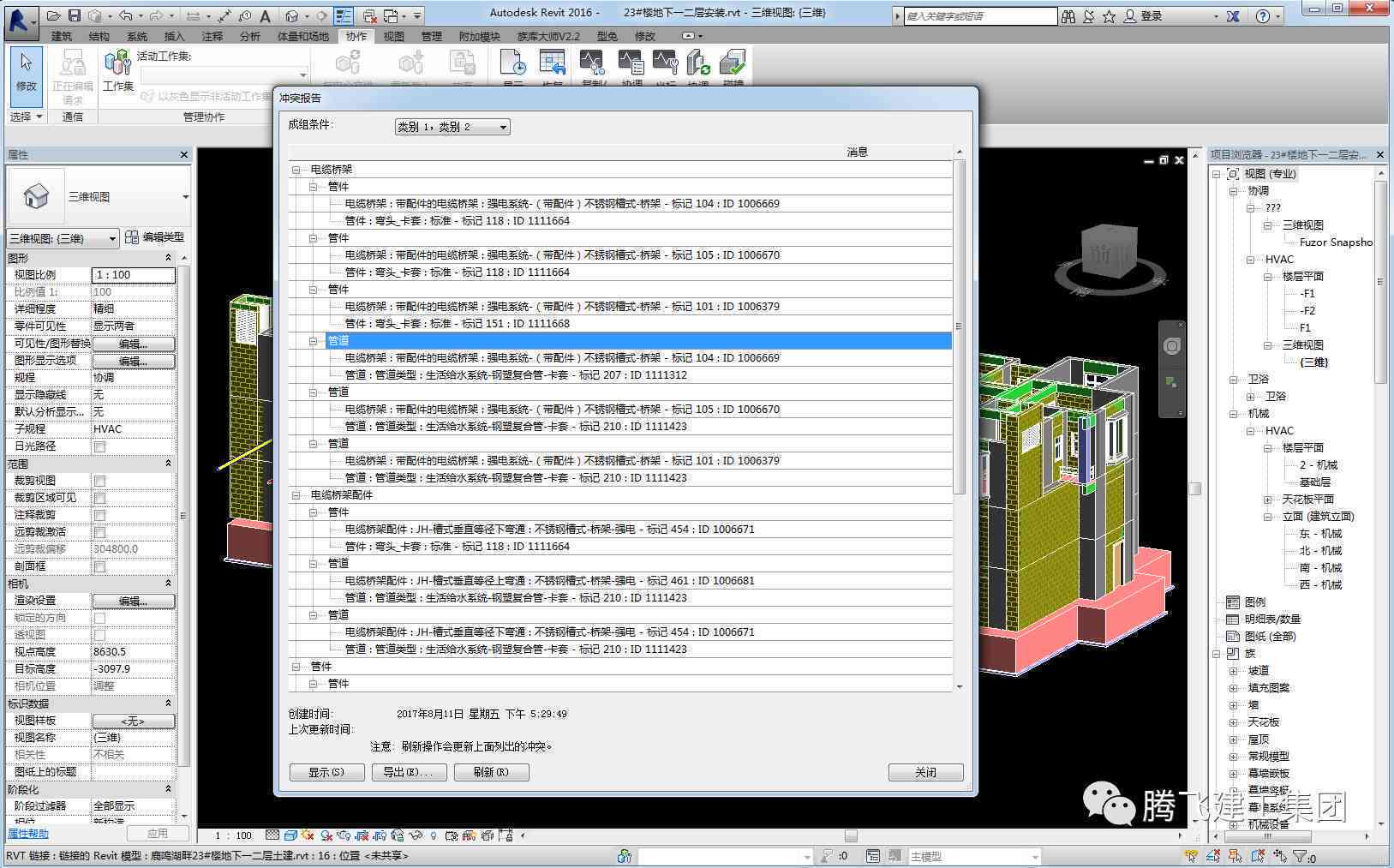Image resolution: width=1394 pixels, height=868 pixels.
Task: Toggle the 日光路径 checkbox
Action: 99,446
